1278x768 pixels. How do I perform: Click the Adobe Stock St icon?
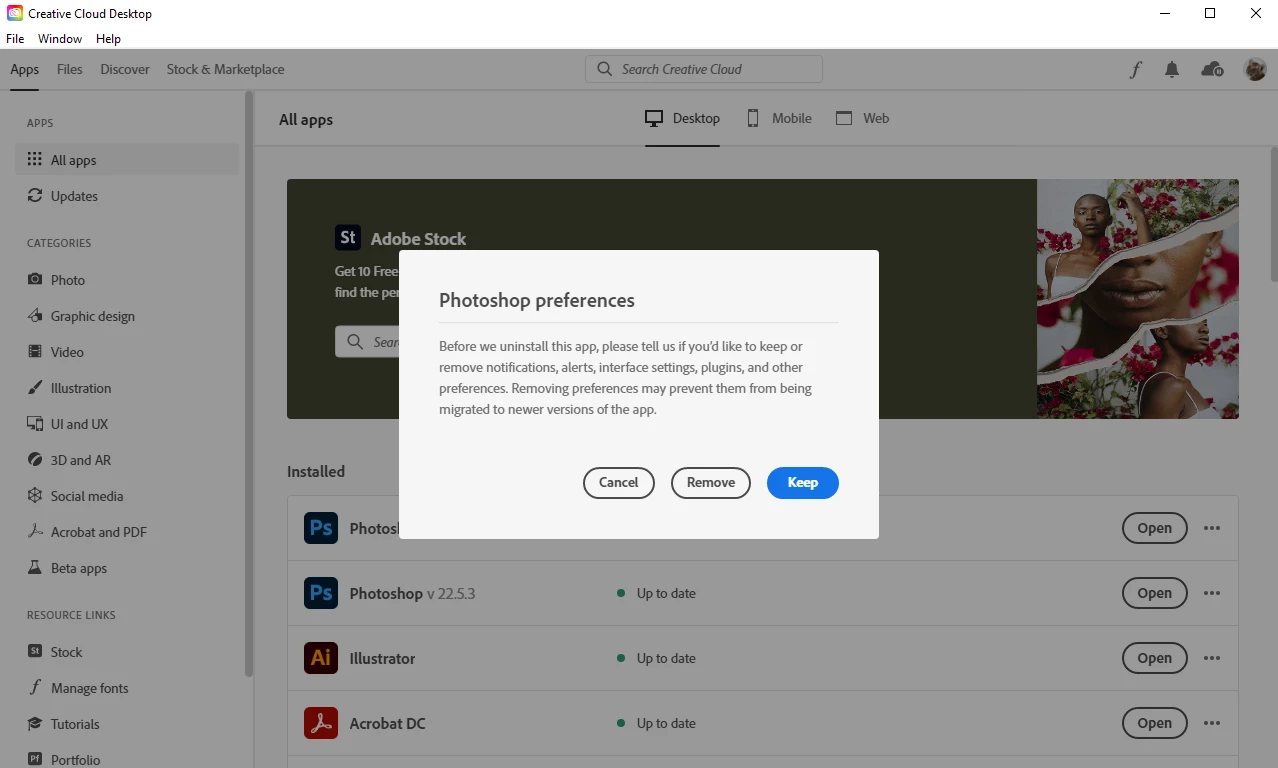348,237
